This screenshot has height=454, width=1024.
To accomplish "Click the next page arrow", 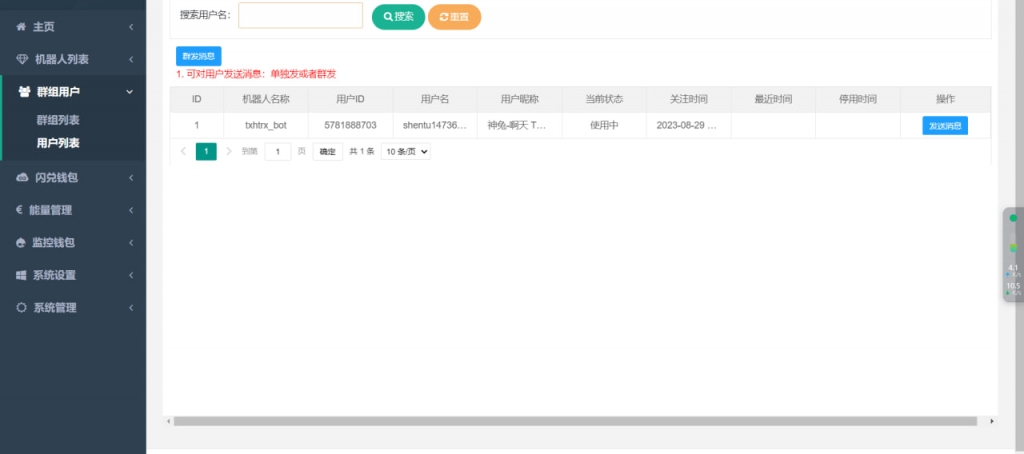I will coord(229,152).
